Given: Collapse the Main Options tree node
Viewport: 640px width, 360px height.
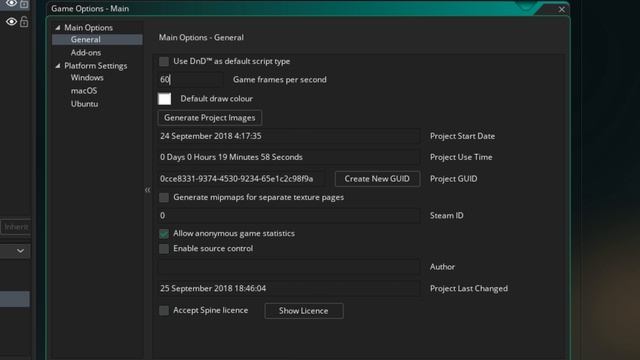Looking at the screenshot, I should (x=58, y=28).
